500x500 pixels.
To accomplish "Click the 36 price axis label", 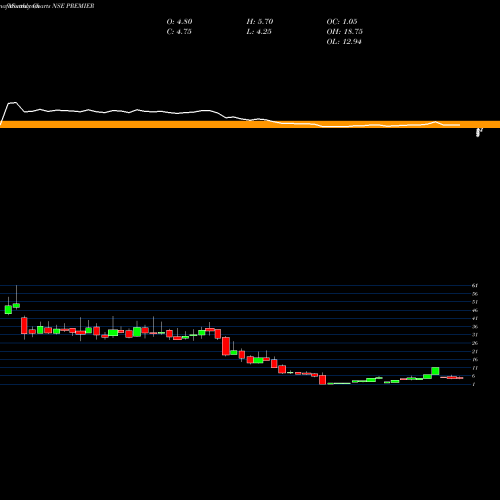I will [x=475, y=327].
